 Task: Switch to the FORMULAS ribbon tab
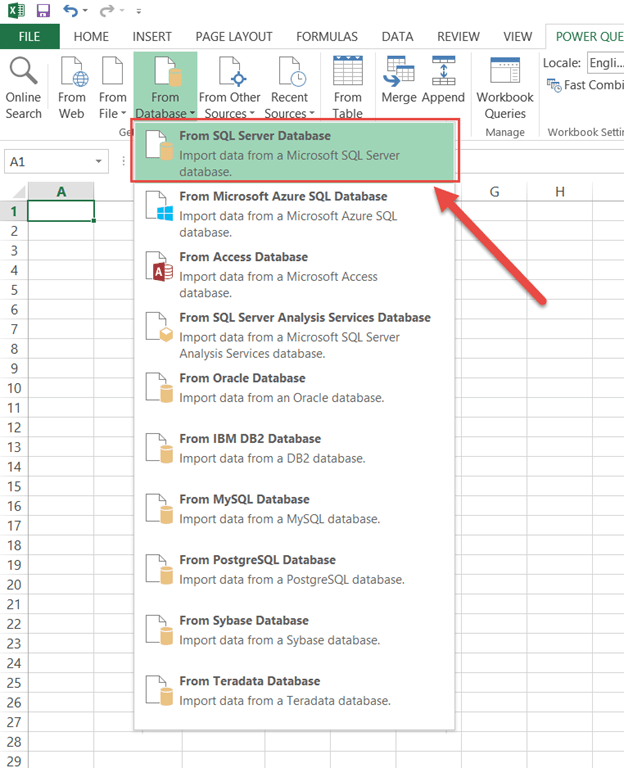326,37
